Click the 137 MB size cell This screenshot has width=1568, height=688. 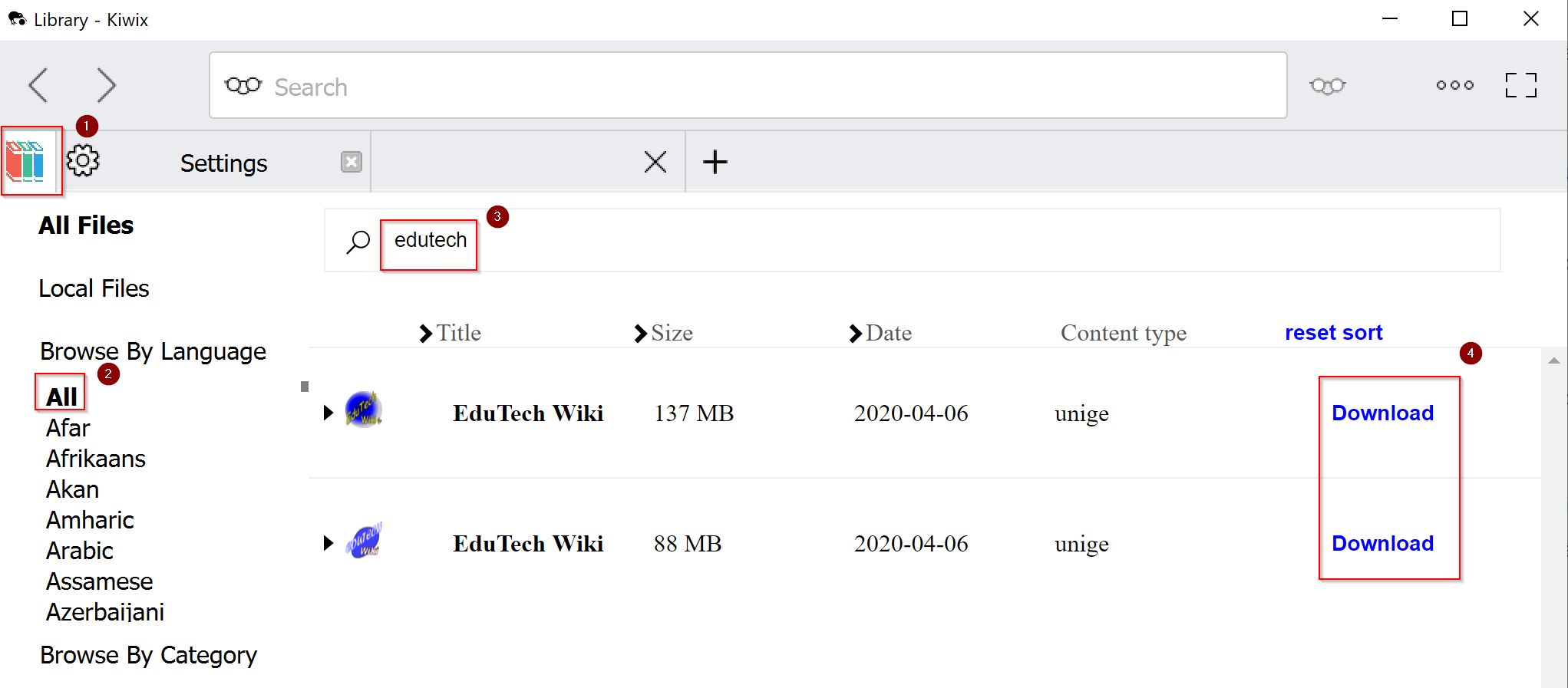[x=694, y=413]
